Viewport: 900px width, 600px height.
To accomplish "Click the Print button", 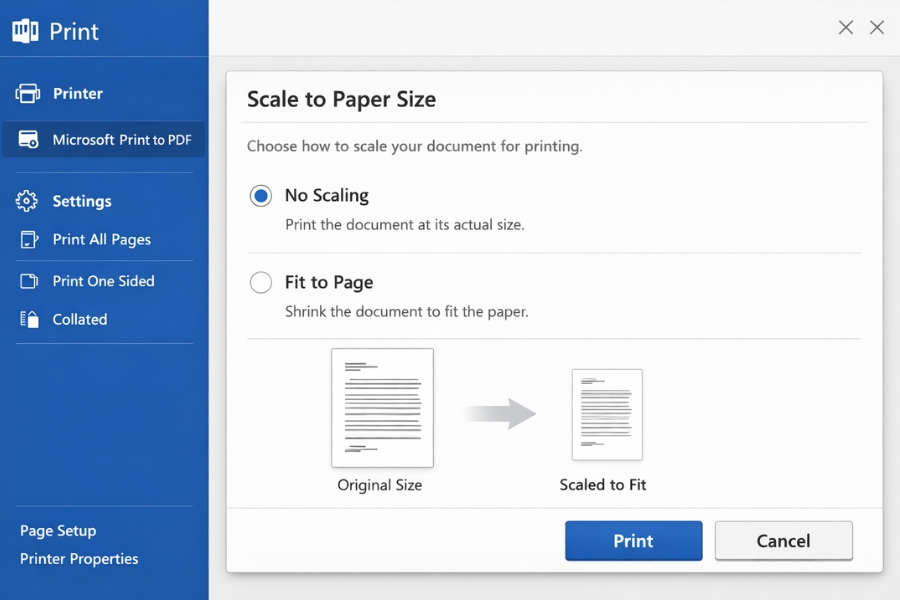I will (633, 540).
